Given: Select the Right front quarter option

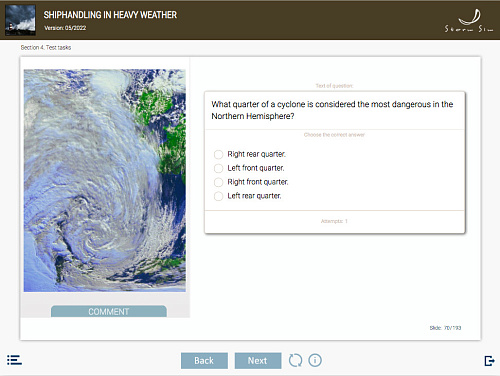Looking at the screenshot, I should (218, 182).
